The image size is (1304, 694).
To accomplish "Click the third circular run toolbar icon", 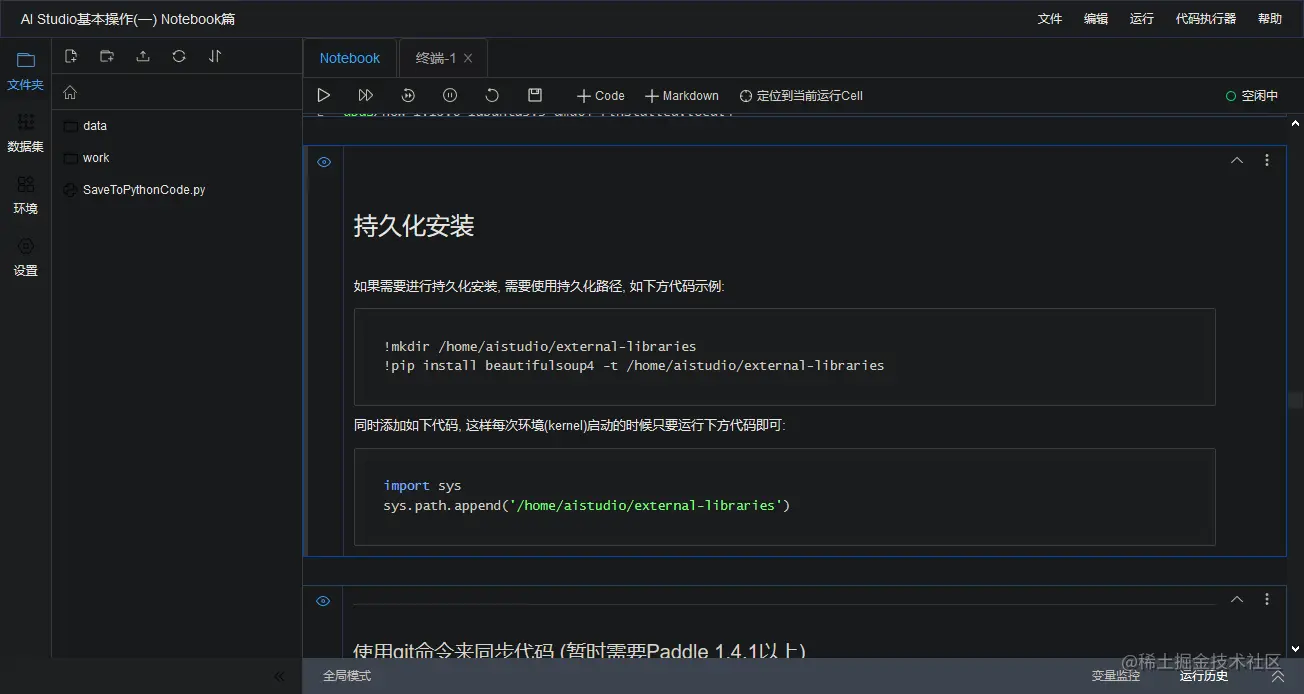I will [408, 95].
